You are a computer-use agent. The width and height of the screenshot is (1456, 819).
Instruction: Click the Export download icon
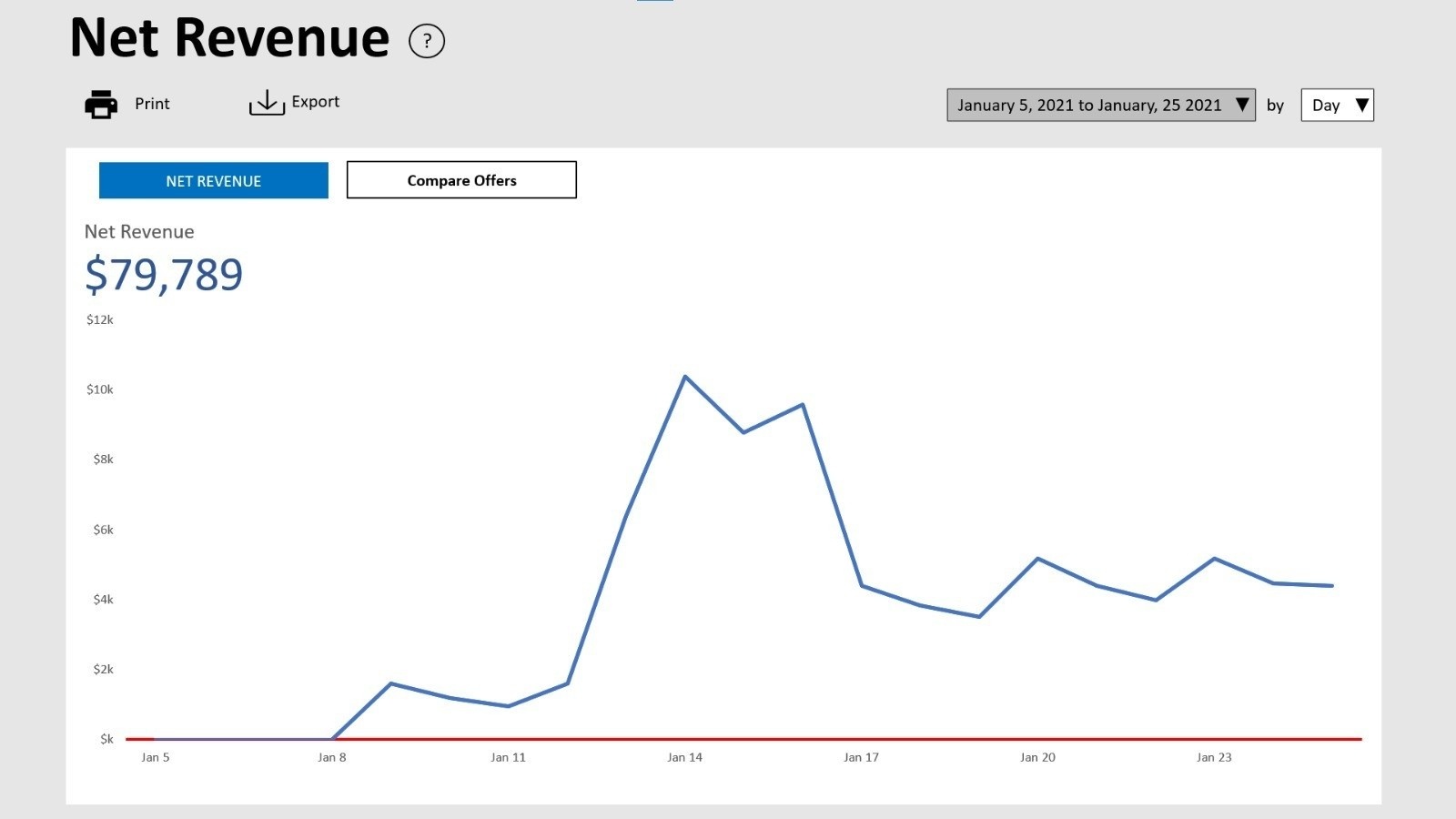click(x=267, y=103)
